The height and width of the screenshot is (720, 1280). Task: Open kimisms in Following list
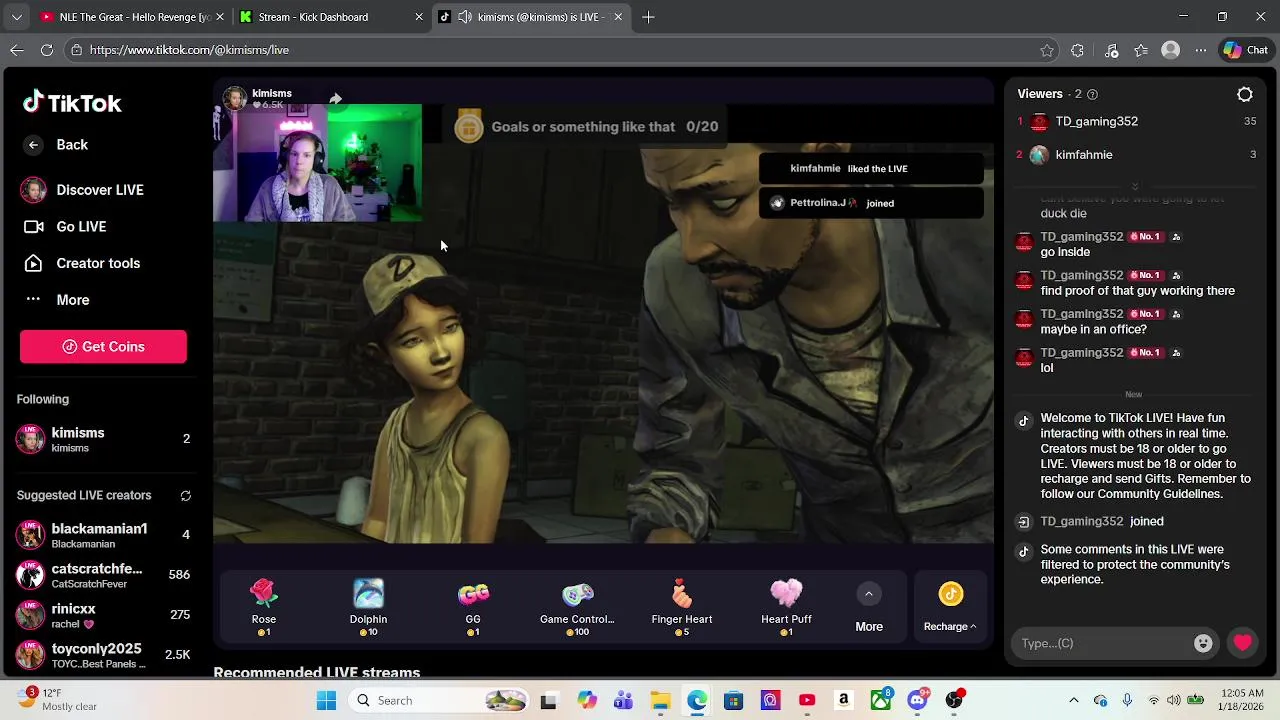(x=103, y=440)
